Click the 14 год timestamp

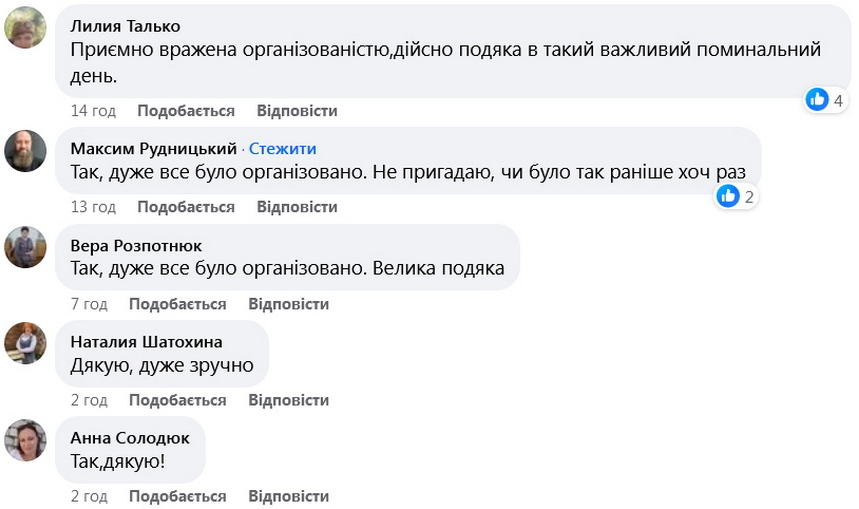click(93, 111)
